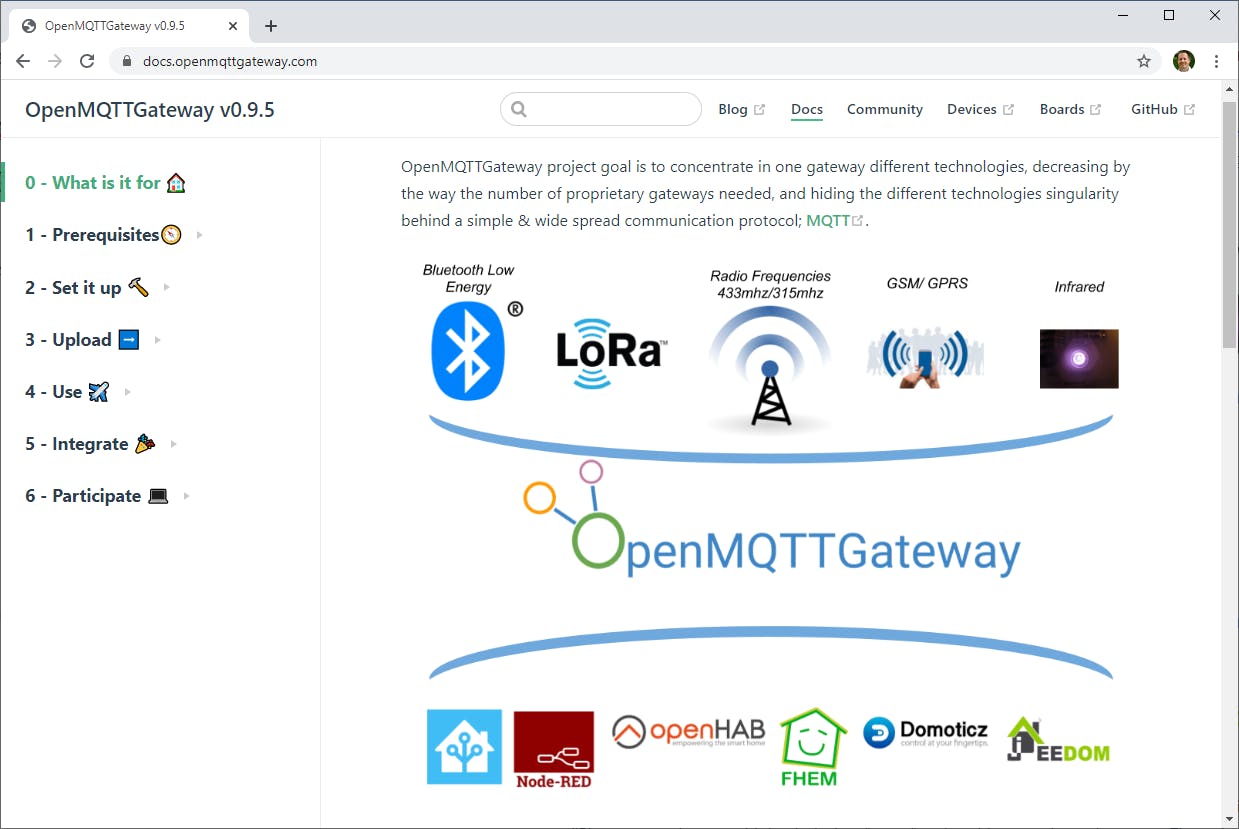Viewport: 1239px width, 829px height.
Task: Click the Node-RED logo
Action: (553, 750)
